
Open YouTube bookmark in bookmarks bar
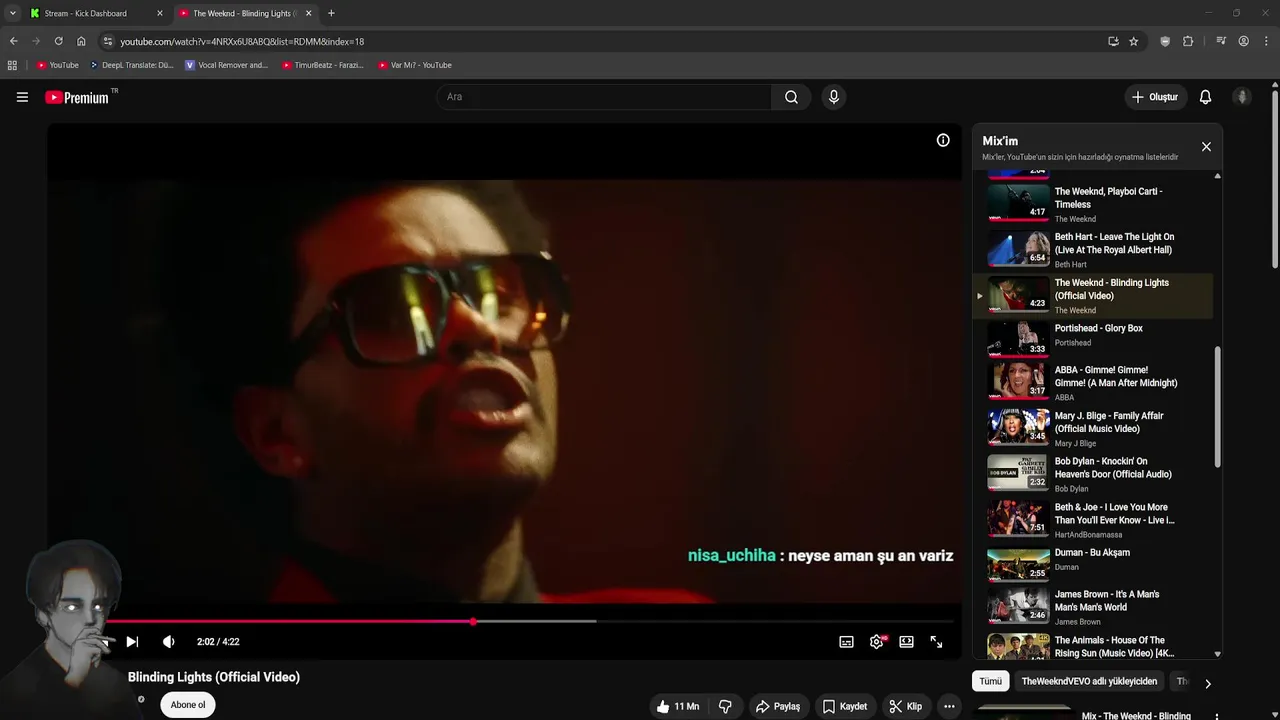(57, 65)
